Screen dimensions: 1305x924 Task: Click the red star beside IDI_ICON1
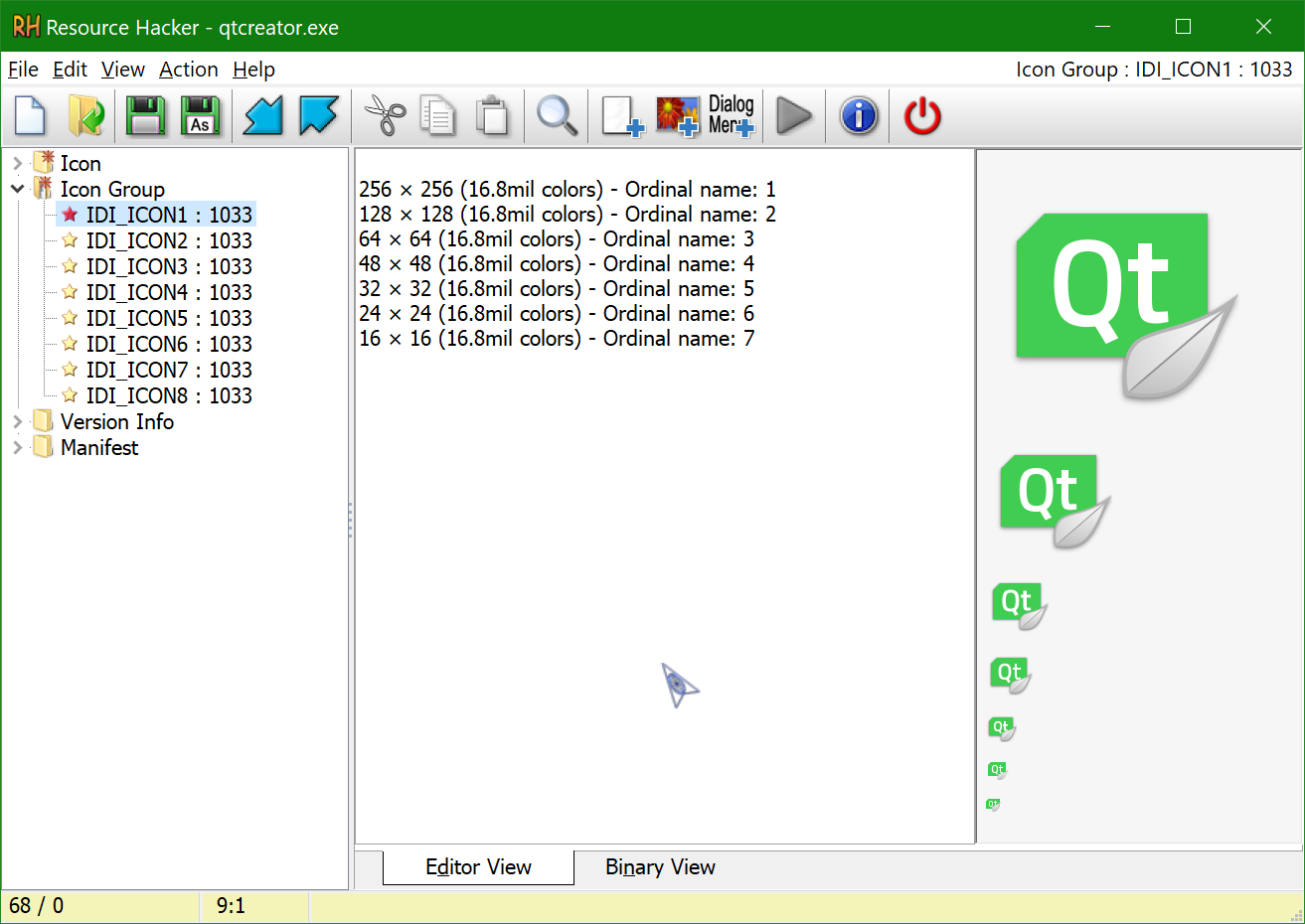[70, 215]
